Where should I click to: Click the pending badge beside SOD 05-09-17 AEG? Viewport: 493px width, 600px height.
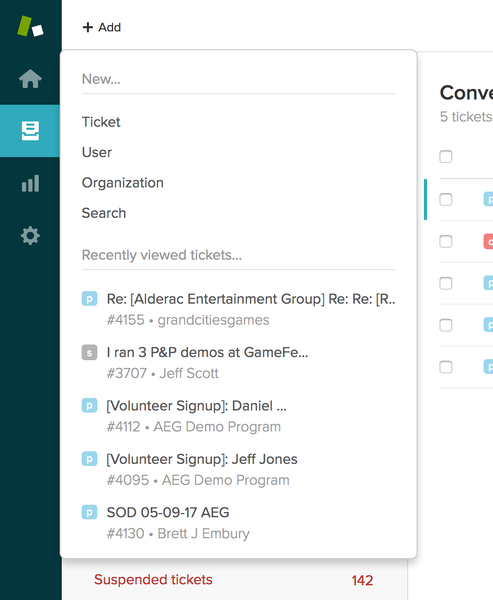[x=89, y=512]
